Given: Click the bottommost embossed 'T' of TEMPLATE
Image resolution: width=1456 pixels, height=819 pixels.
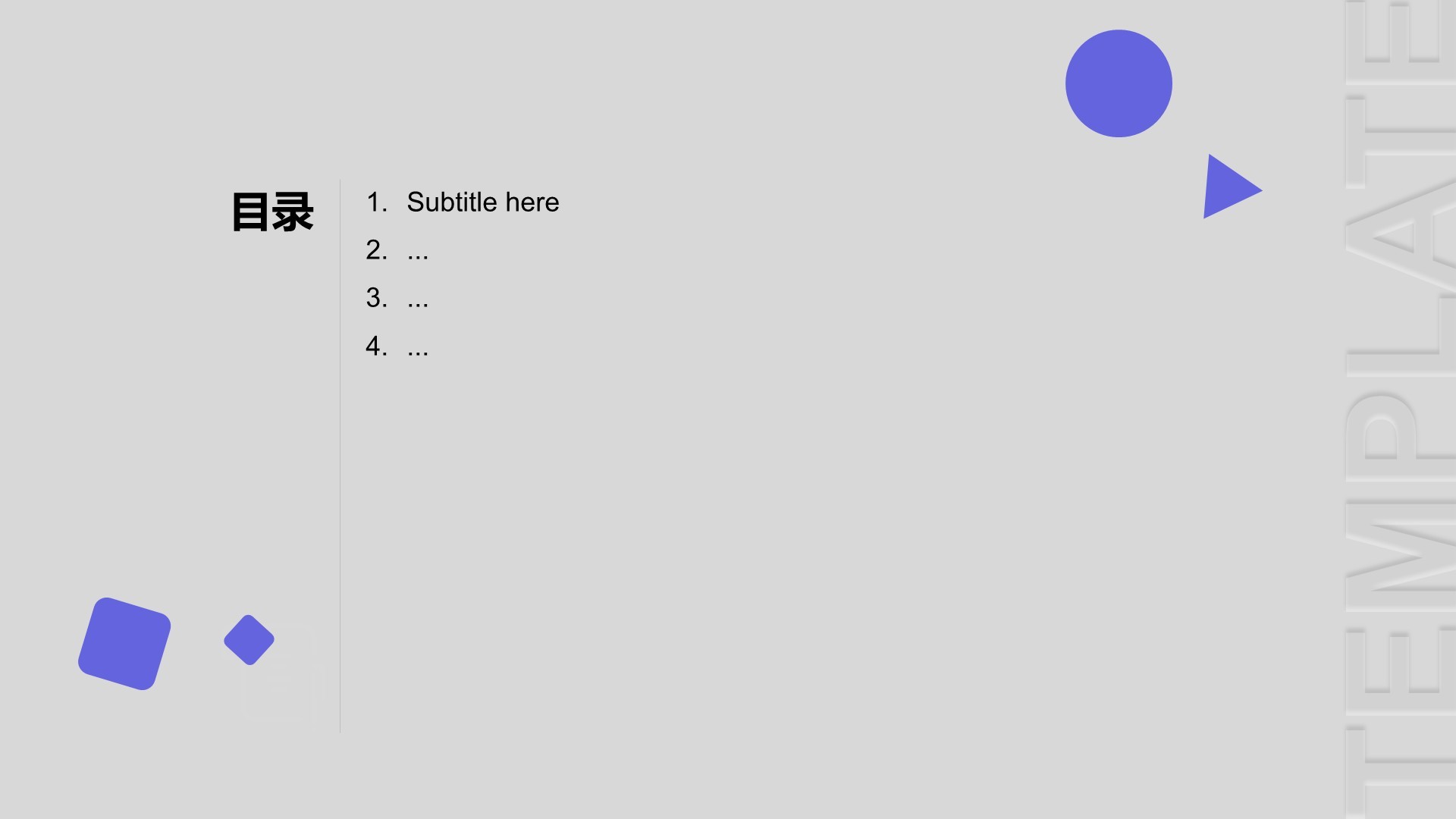Looking at the screenshot, I should pyautogui.click(x=1401, y=772).
